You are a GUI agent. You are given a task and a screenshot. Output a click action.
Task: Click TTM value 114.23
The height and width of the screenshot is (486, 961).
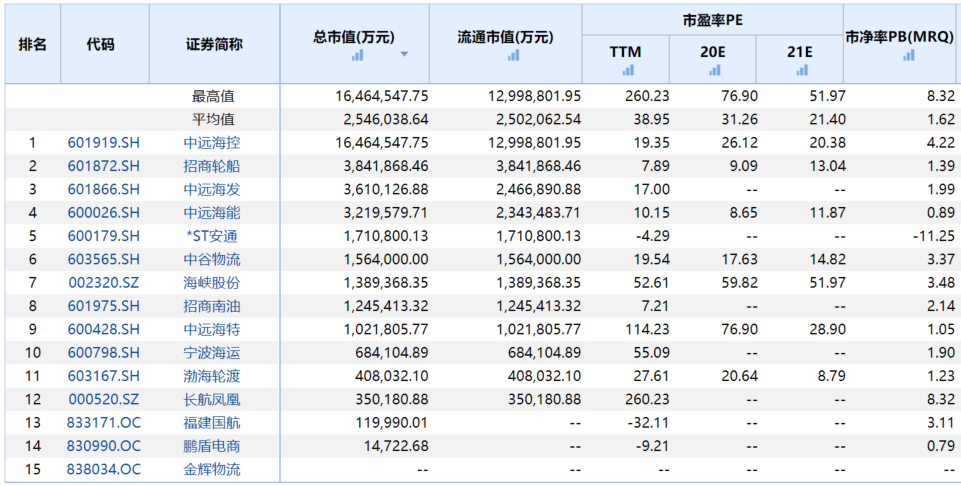(x=648, y=330)
